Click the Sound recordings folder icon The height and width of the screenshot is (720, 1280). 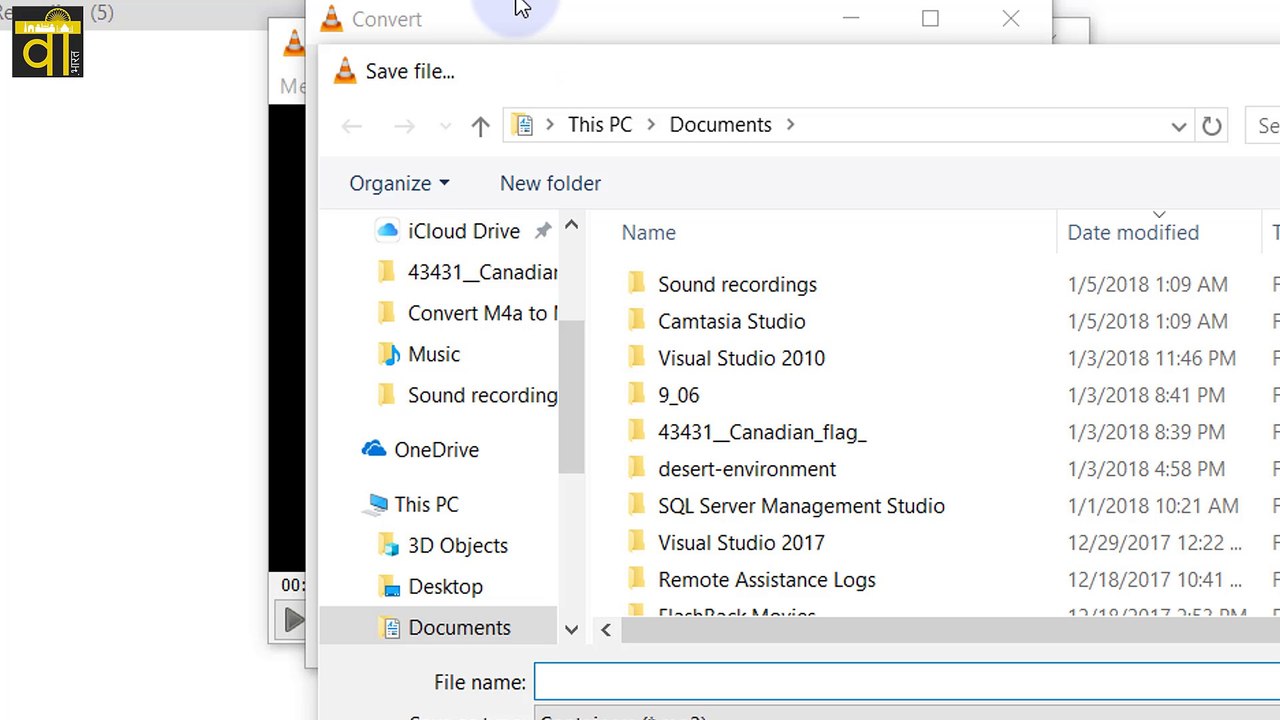coord(637,284)
